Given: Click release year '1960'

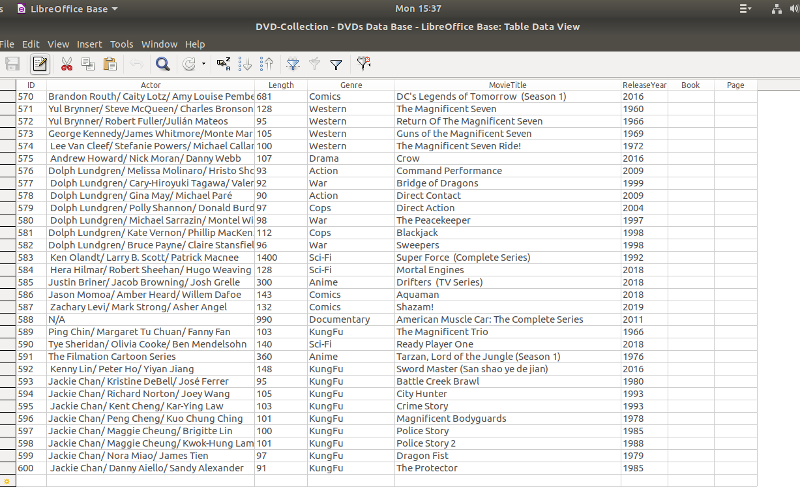Looking at the screenshot, I should tap(644, 109).
